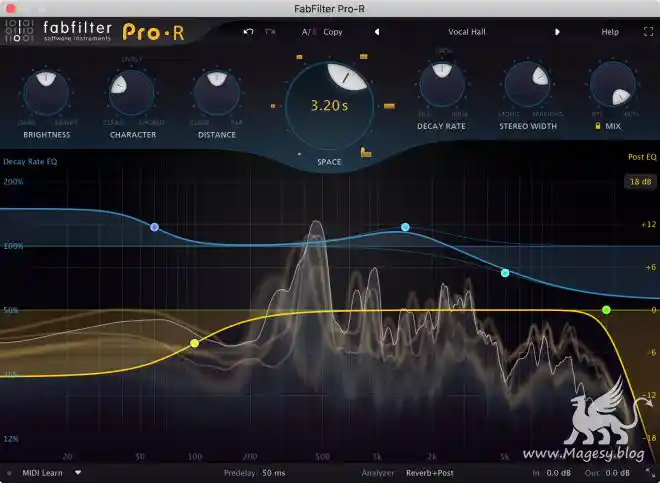Select the cathedral room icon beside Space label
The image size is (660, 483).
pyautogui.click(x=366, y=152)
